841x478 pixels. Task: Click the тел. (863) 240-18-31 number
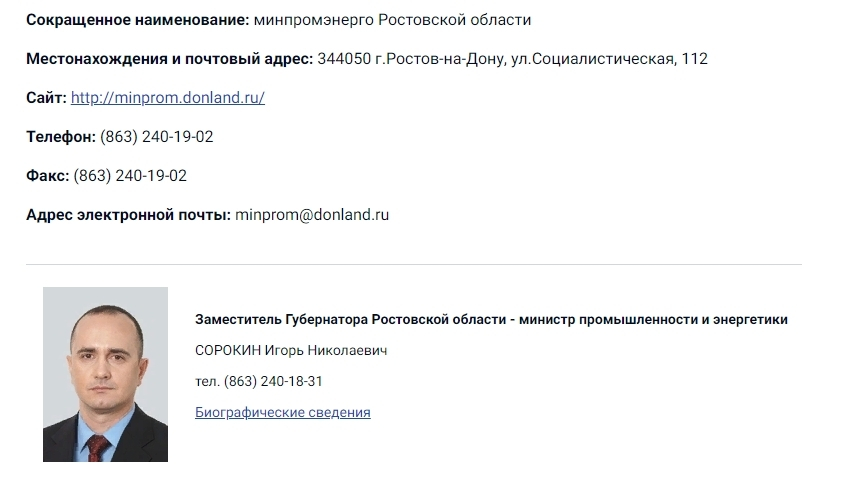(259, 381)
